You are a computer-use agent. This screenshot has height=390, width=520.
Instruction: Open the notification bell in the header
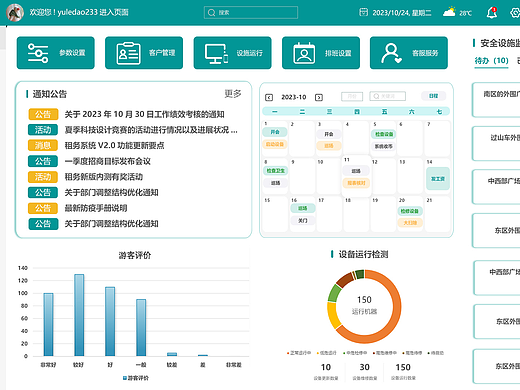[x=492, y=13]
